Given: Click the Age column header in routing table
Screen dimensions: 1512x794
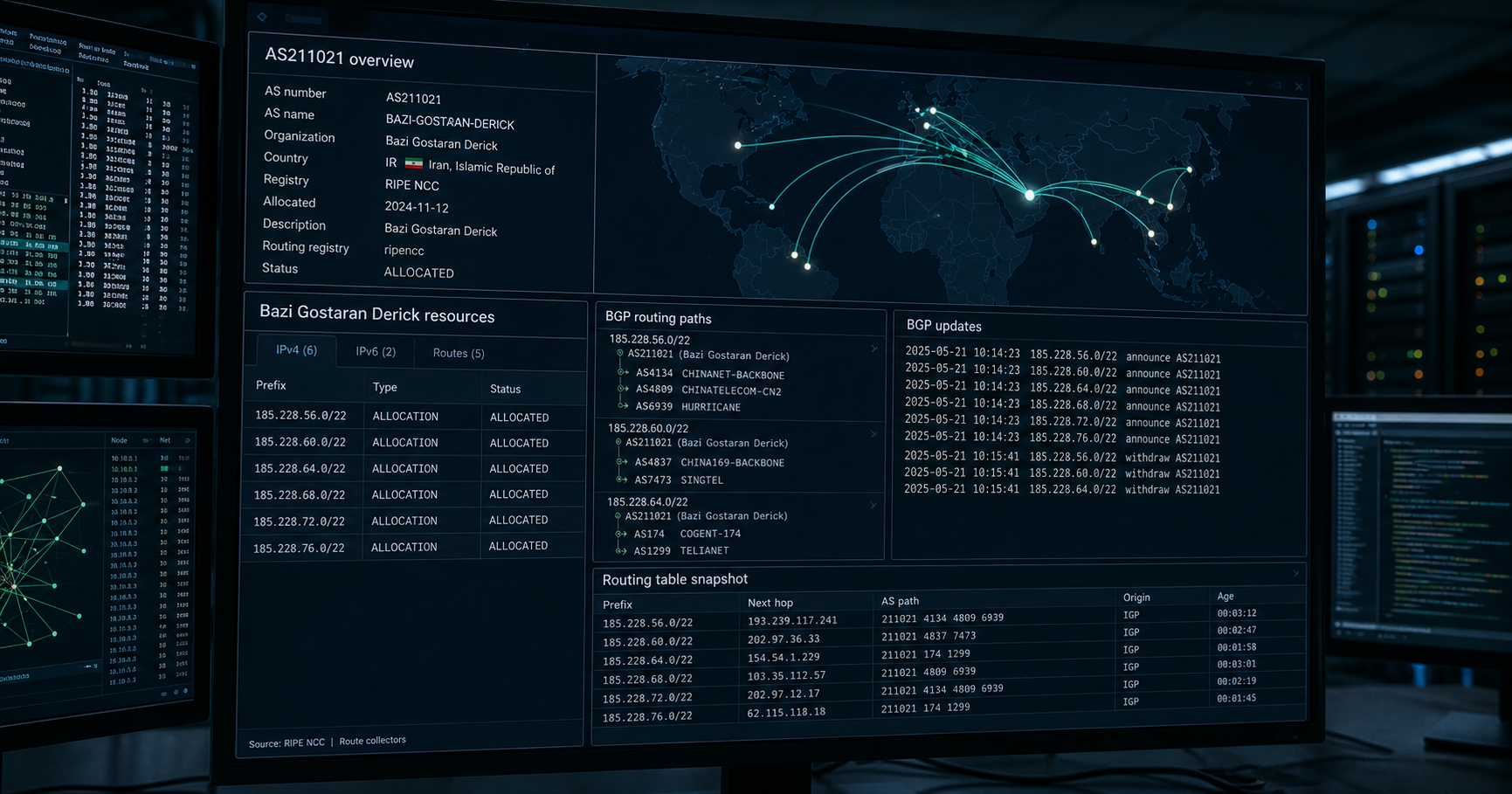Looking at the screenshot, I should point(1225,596).
